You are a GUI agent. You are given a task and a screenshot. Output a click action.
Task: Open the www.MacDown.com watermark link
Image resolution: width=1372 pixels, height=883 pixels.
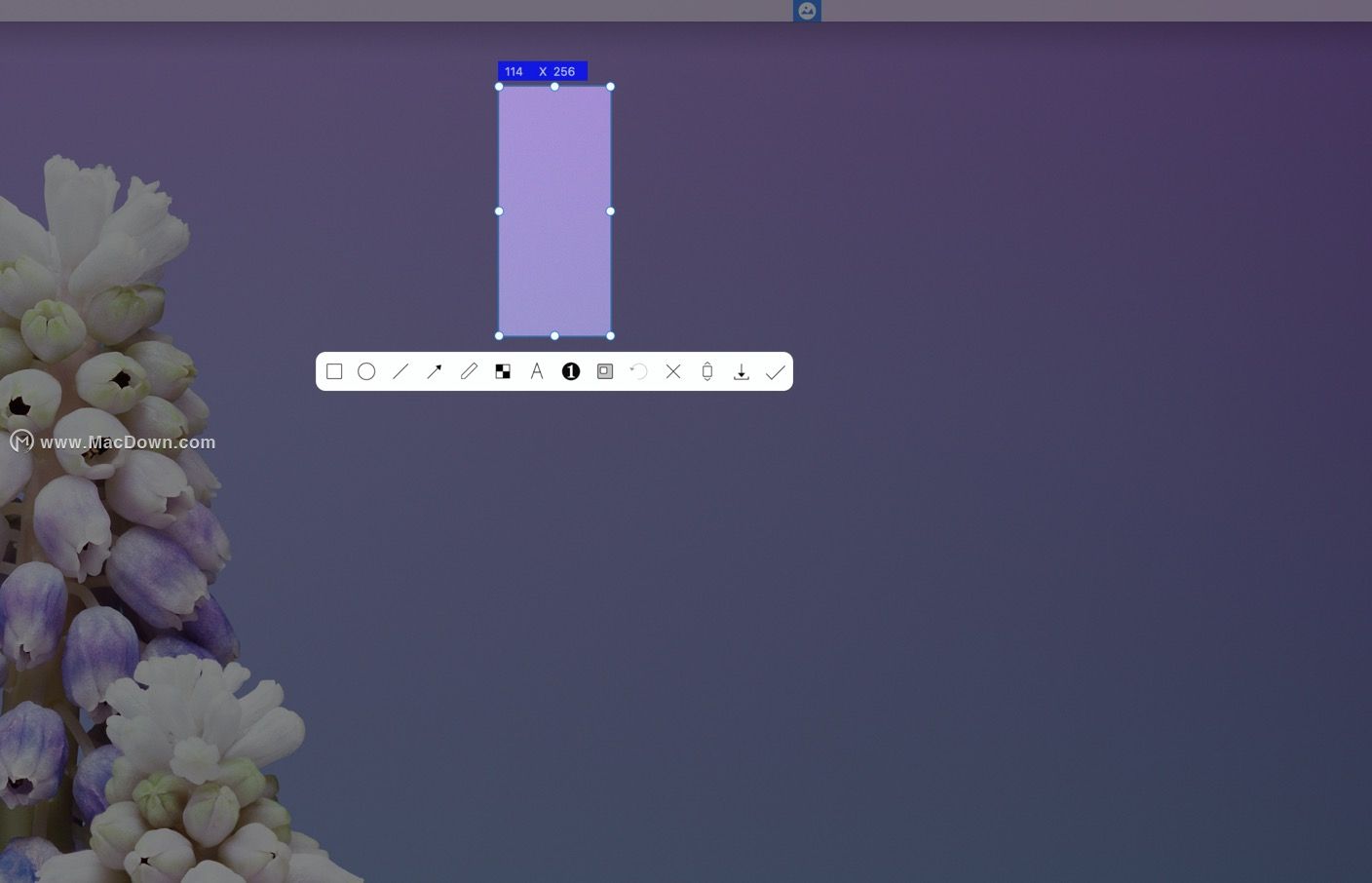128,441
